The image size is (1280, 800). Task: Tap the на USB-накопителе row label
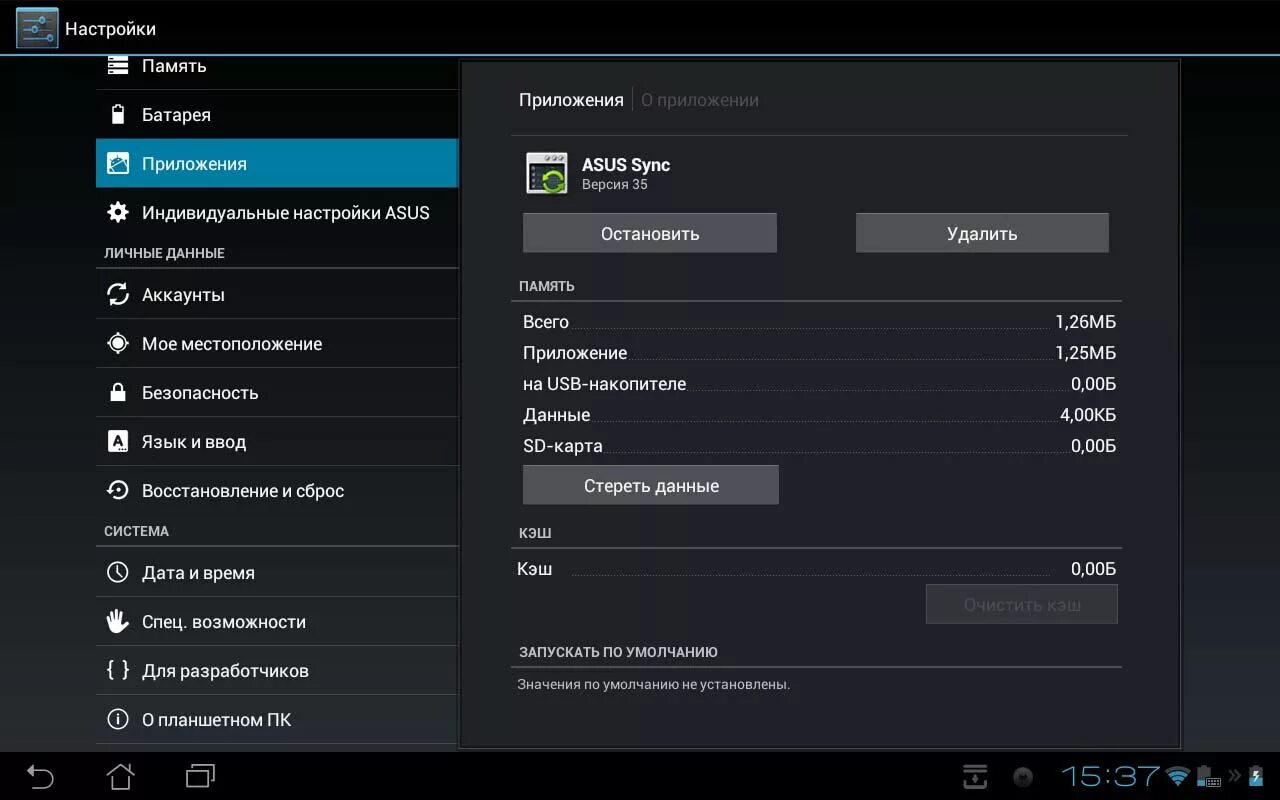[x=605, y=384]
